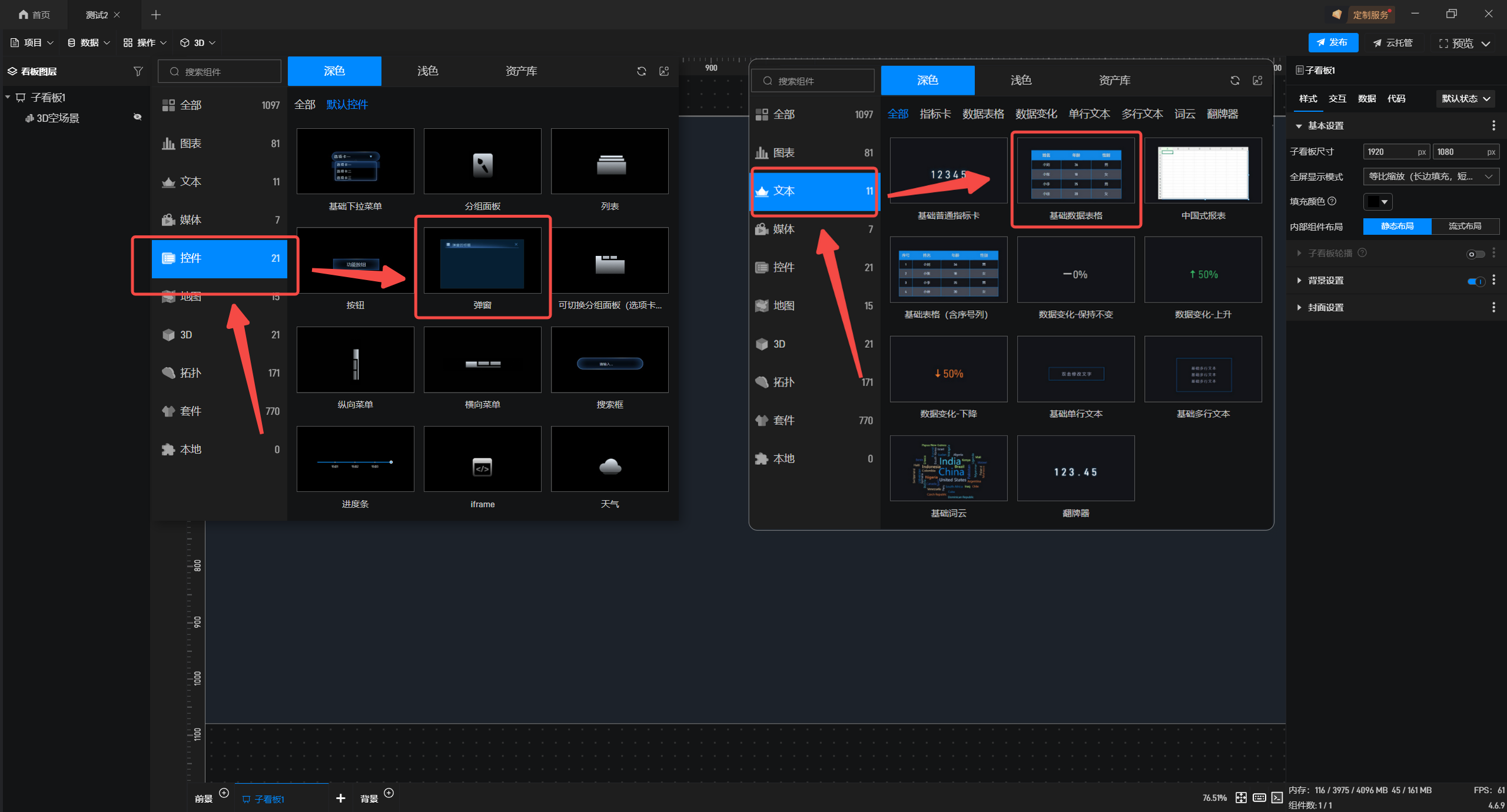Expand the 封面设置 section
Viewport: 1507px width, 812px height.
(x=1326, y=307)
